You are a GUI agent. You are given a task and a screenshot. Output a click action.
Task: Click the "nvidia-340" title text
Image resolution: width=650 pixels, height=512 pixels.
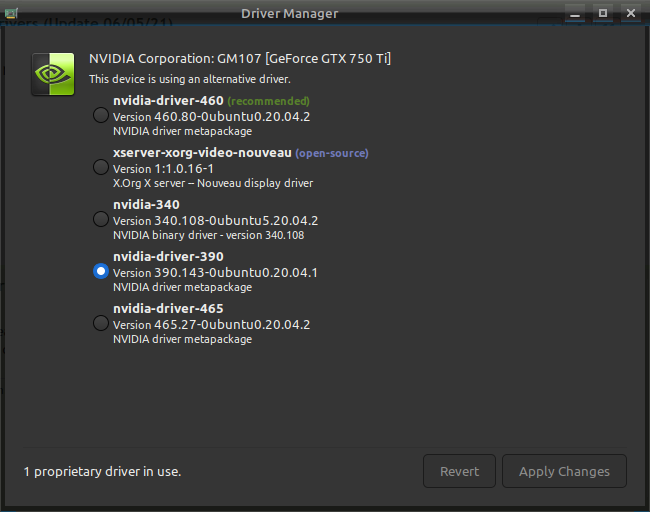coord(146,205)
